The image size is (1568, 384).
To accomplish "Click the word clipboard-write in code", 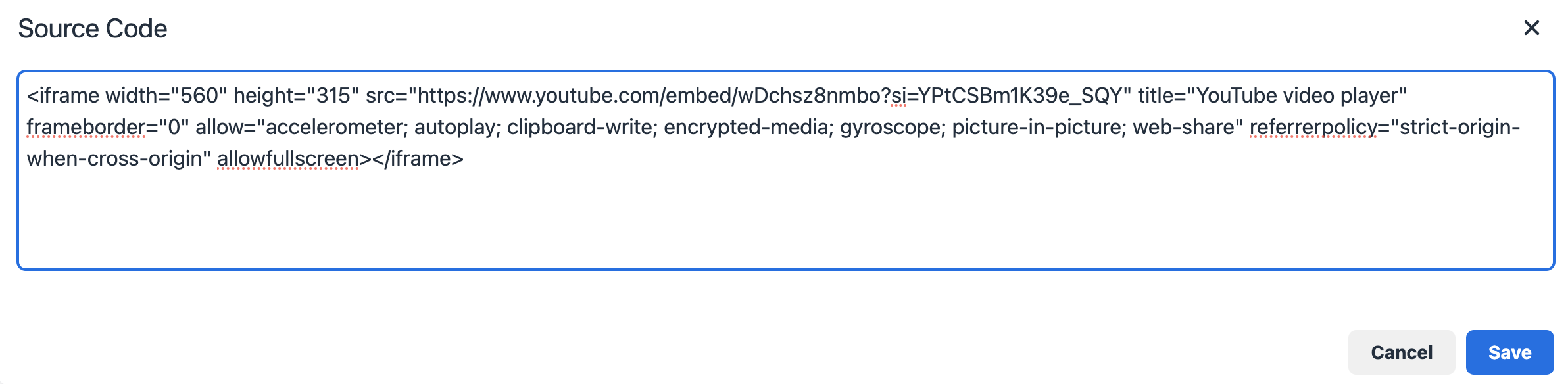I will pyautogui.click(x=579, y=127).
